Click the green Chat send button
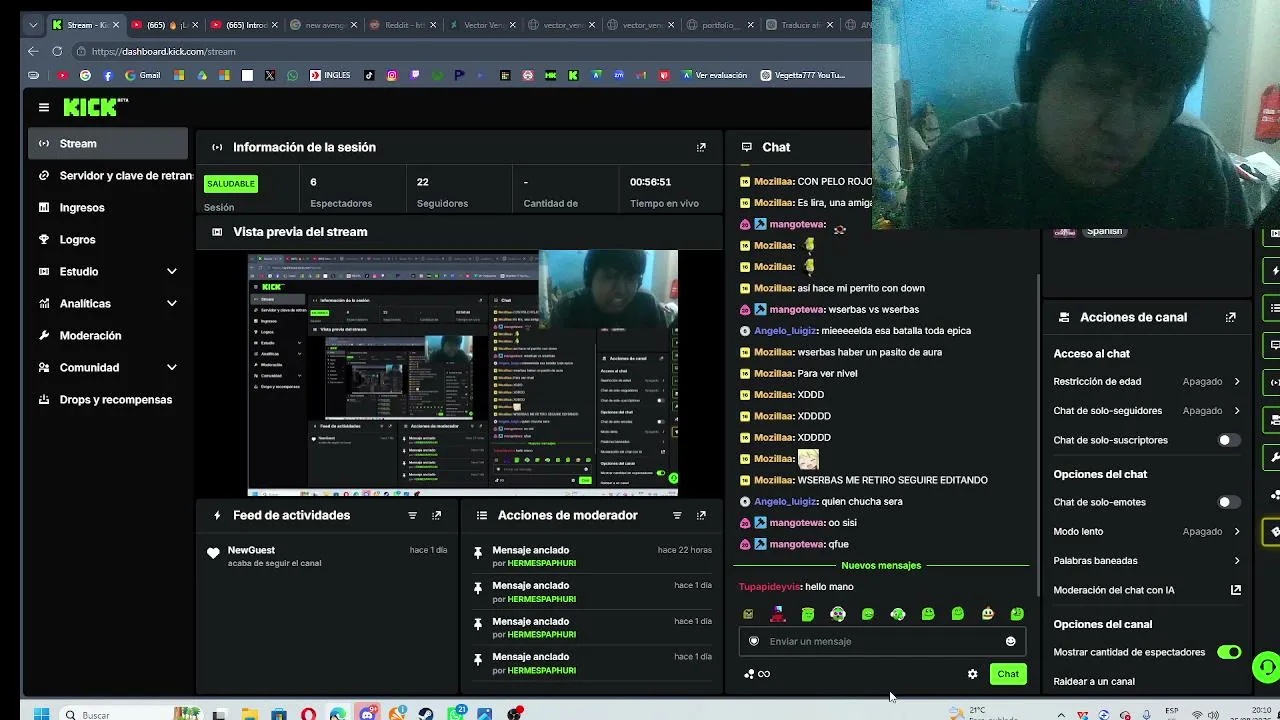The width and height of the screenshot is (1280, 720). pyautogui.click(x=1007, y=674)
